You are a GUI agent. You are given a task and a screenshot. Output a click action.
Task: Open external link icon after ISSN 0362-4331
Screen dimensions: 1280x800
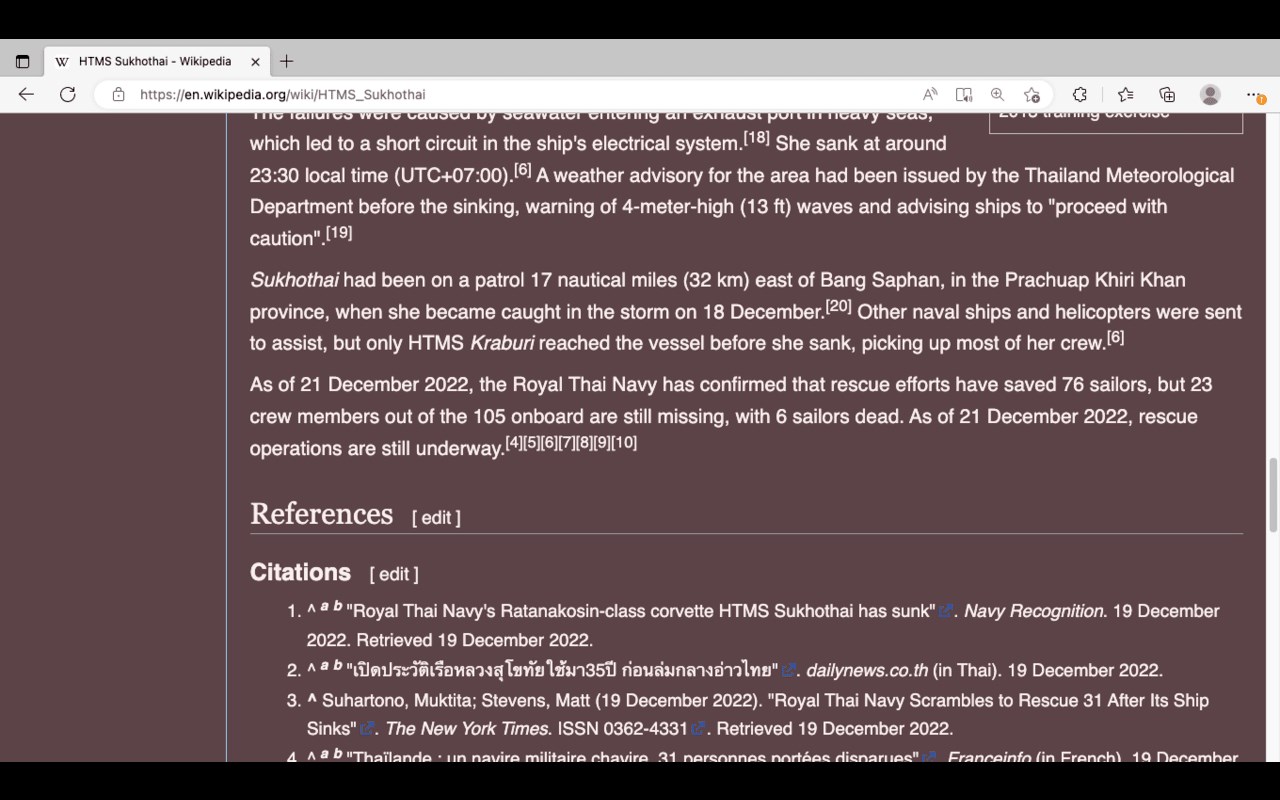(x=698, y=729)
